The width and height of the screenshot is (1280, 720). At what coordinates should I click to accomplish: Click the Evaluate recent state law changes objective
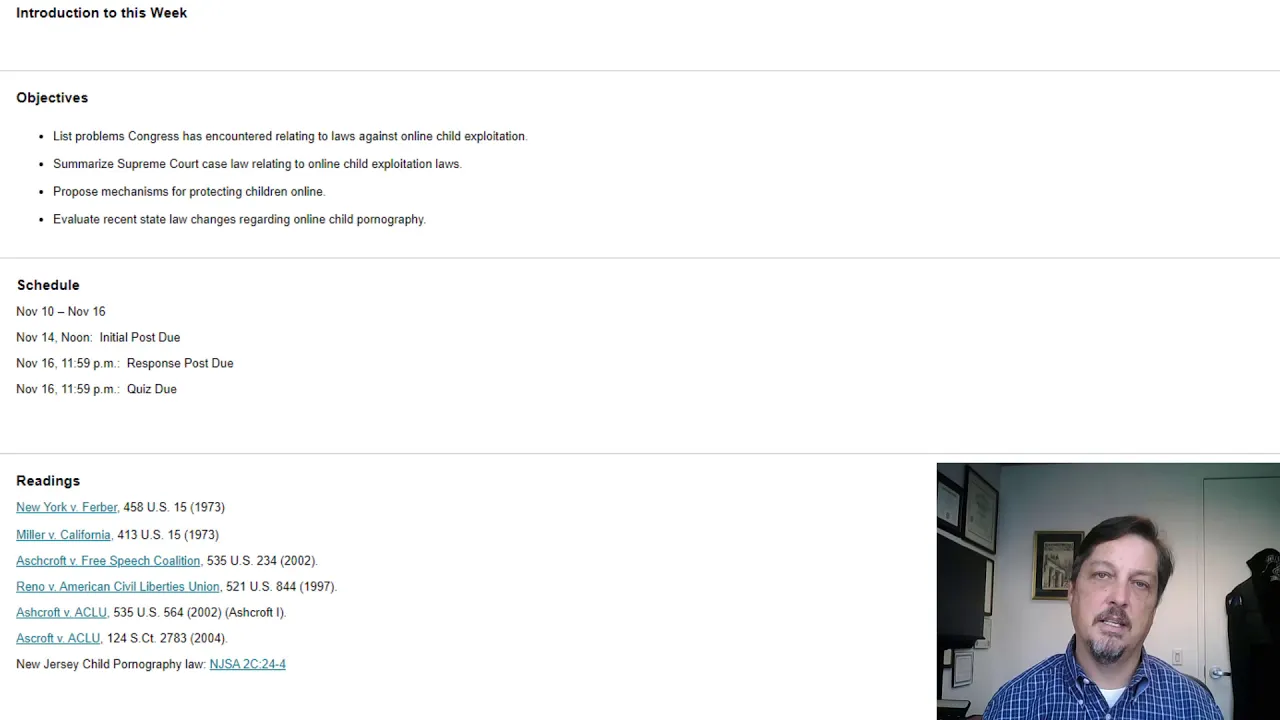coord(239,219)
